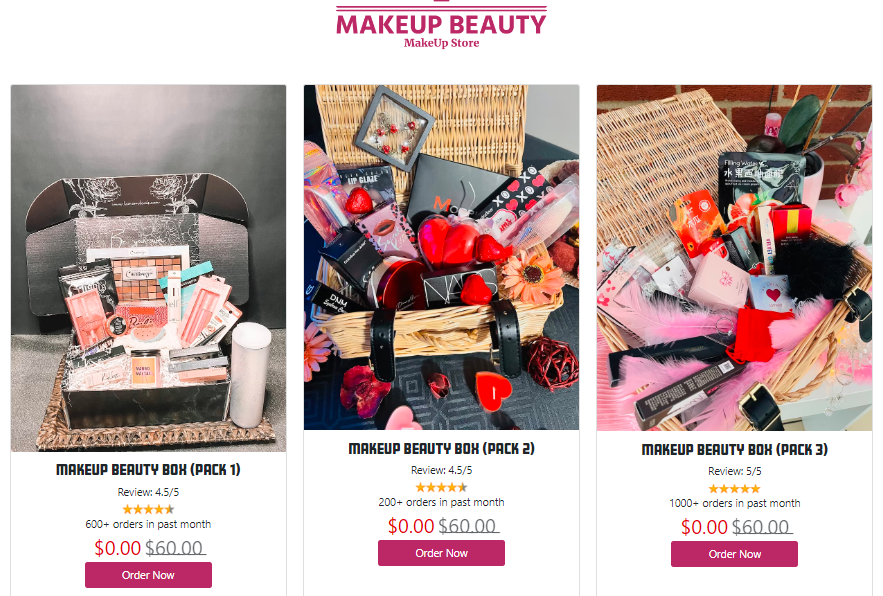The width and height of the screenshot is (883, 596).
Task: Click "1000+ orders in past month" text
Action: pyautogui.click(x=734, y=504)
